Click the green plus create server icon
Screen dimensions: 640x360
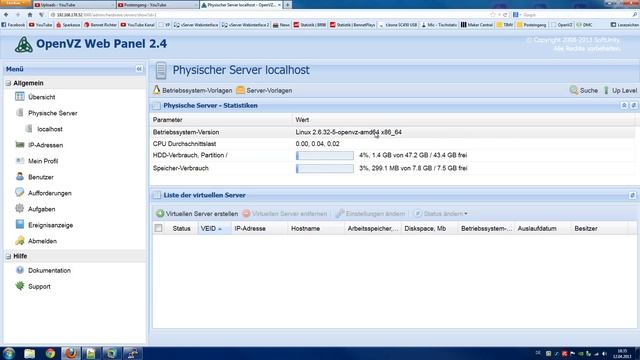pyautogui.click(x=160, y=213)
